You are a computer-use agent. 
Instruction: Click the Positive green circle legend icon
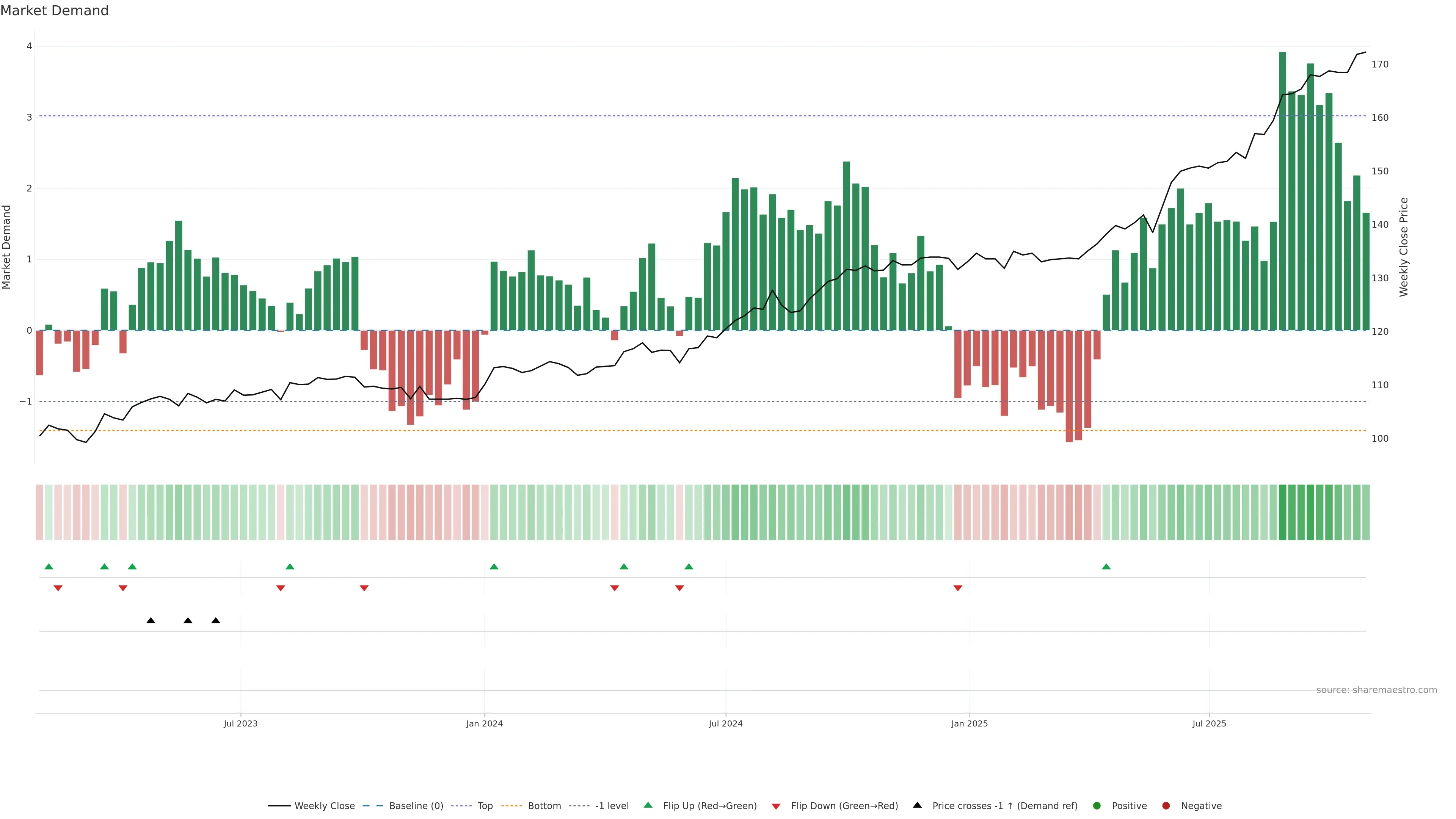pyautogui.click(x=1097, y=806)
